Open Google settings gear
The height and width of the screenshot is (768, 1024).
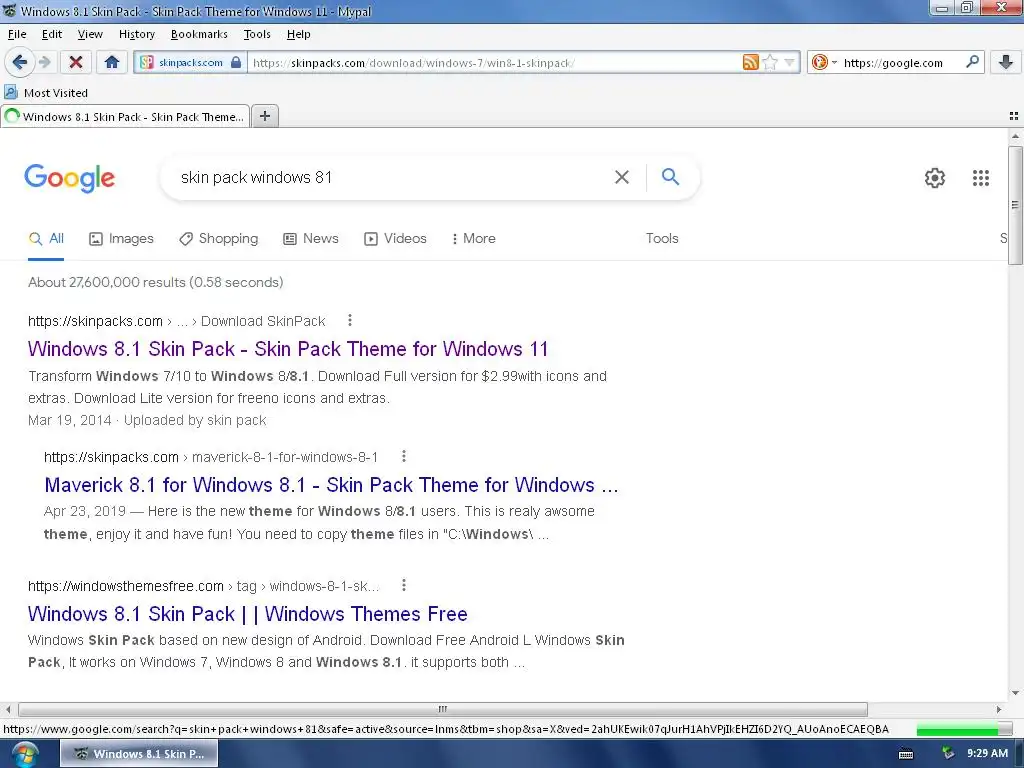point(935,178)
